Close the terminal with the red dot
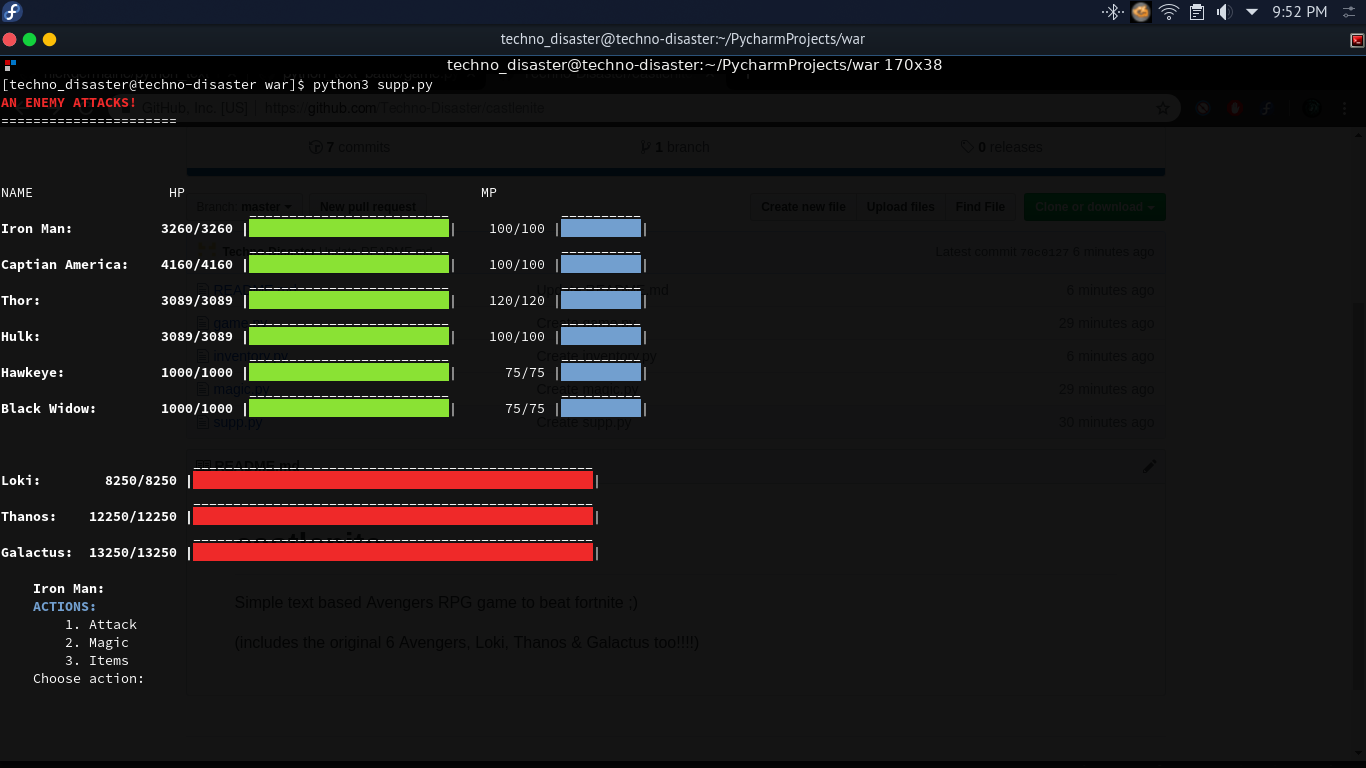This screenshot has height=768, width=1366. [10, 39]
